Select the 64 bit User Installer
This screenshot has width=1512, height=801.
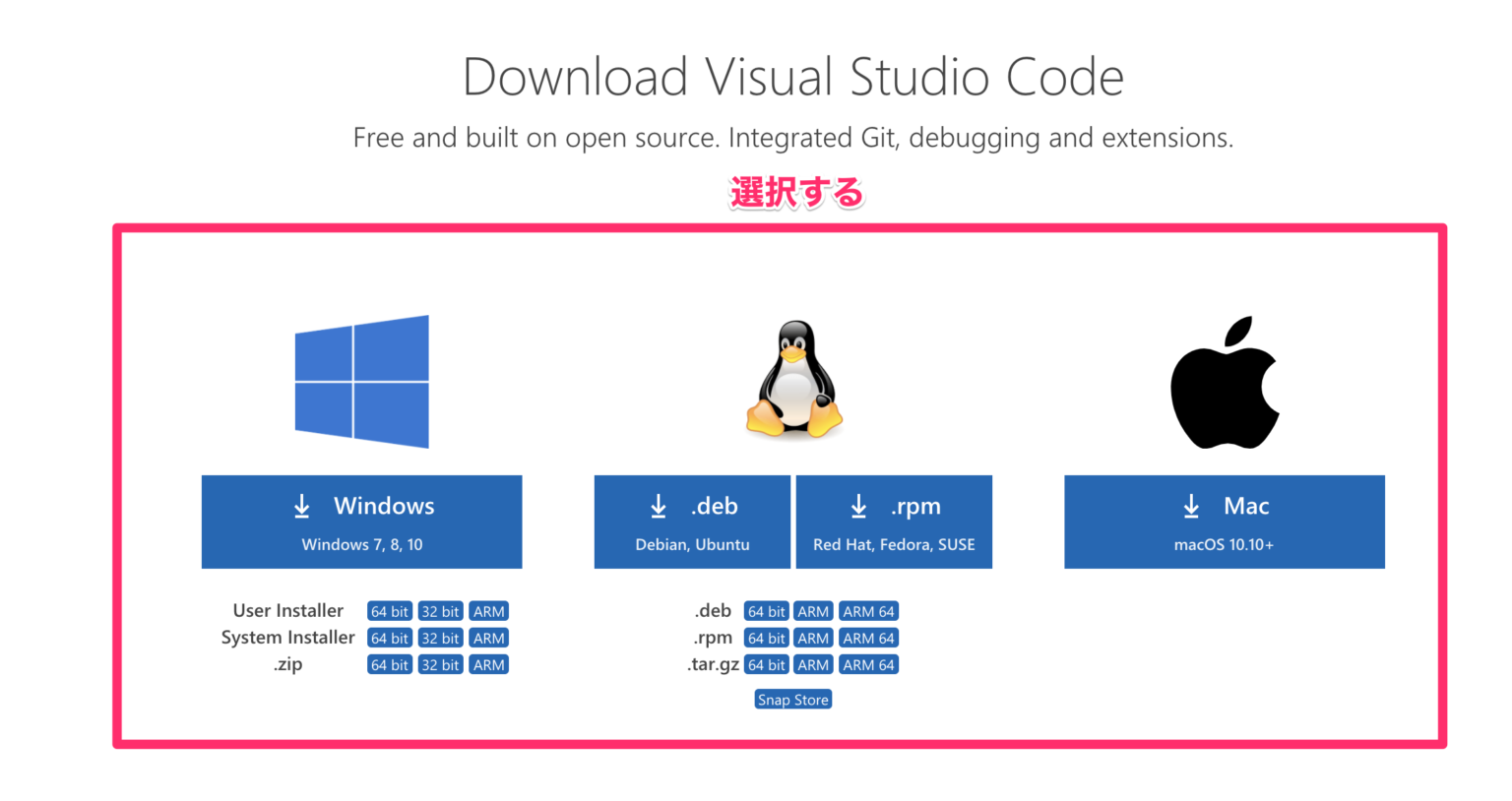pyautogui.click(x=389, y=610)
